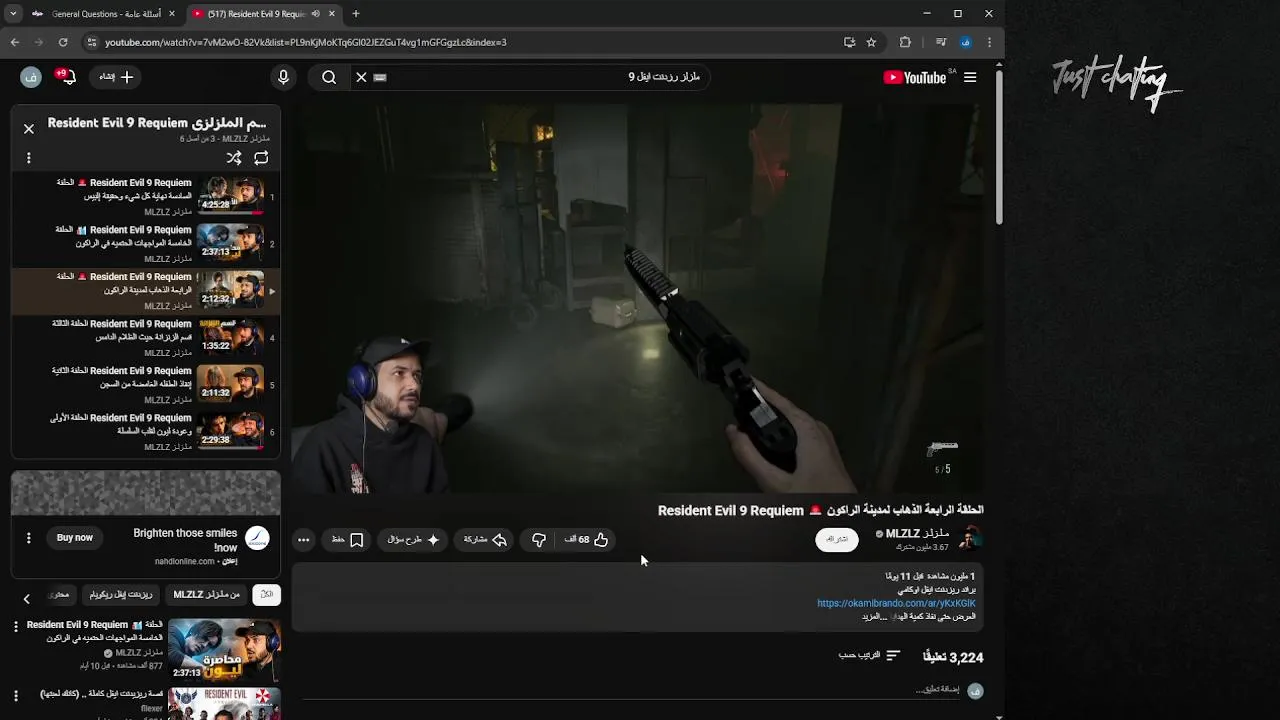This screenshot has height=720, width=1280.
Task: Like the video with 68K likes
Action: coord(587,540)
